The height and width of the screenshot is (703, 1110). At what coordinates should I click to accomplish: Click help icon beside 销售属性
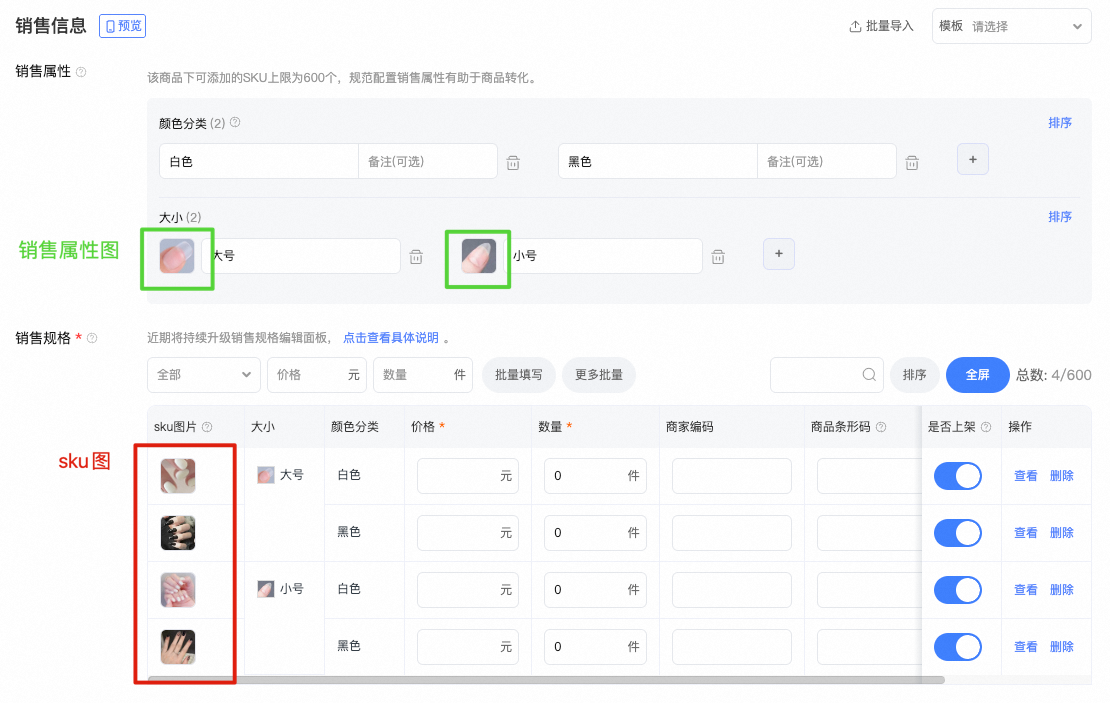click(81, 72)
